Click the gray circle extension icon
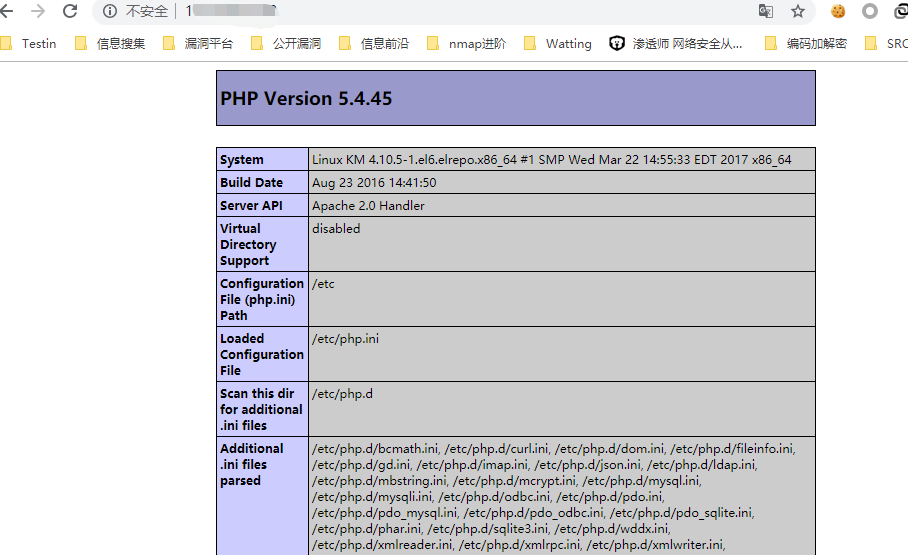 click(870, 11)
